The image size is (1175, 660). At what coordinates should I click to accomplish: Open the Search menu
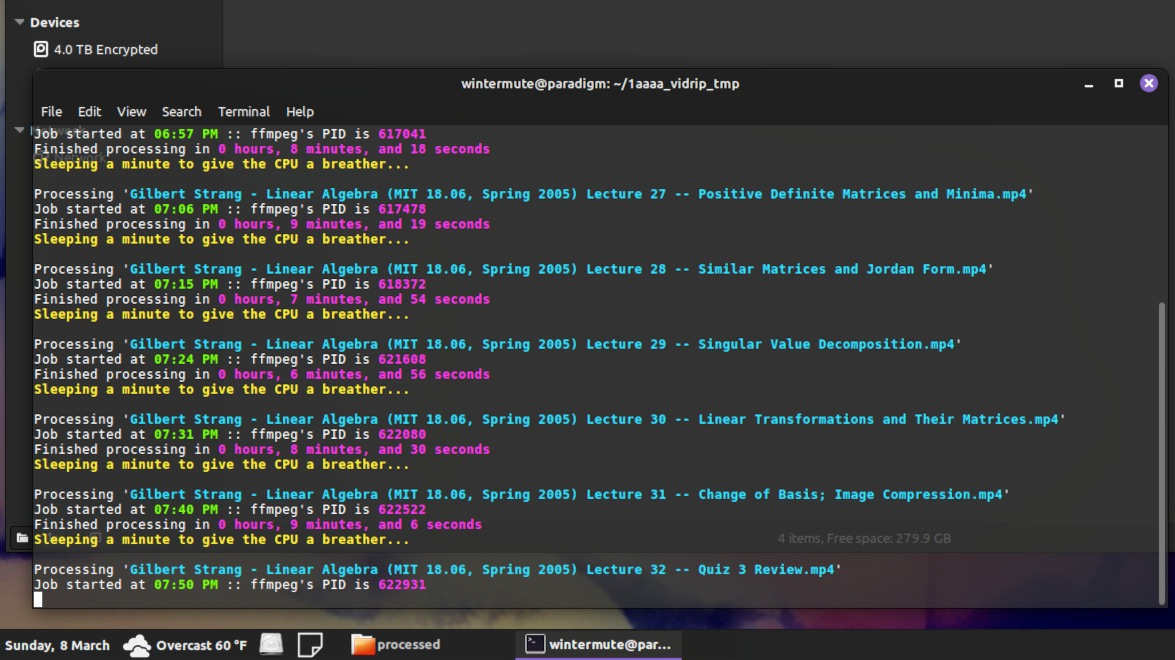181,112
